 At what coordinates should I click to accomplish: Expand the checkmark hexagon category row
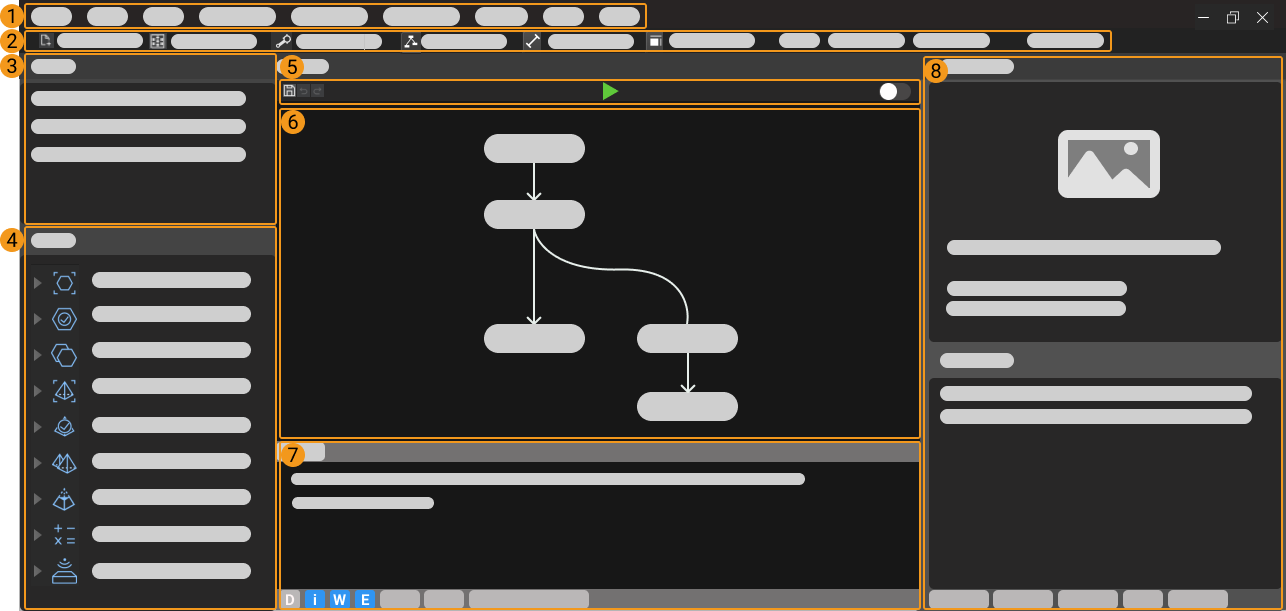(38, 319)
